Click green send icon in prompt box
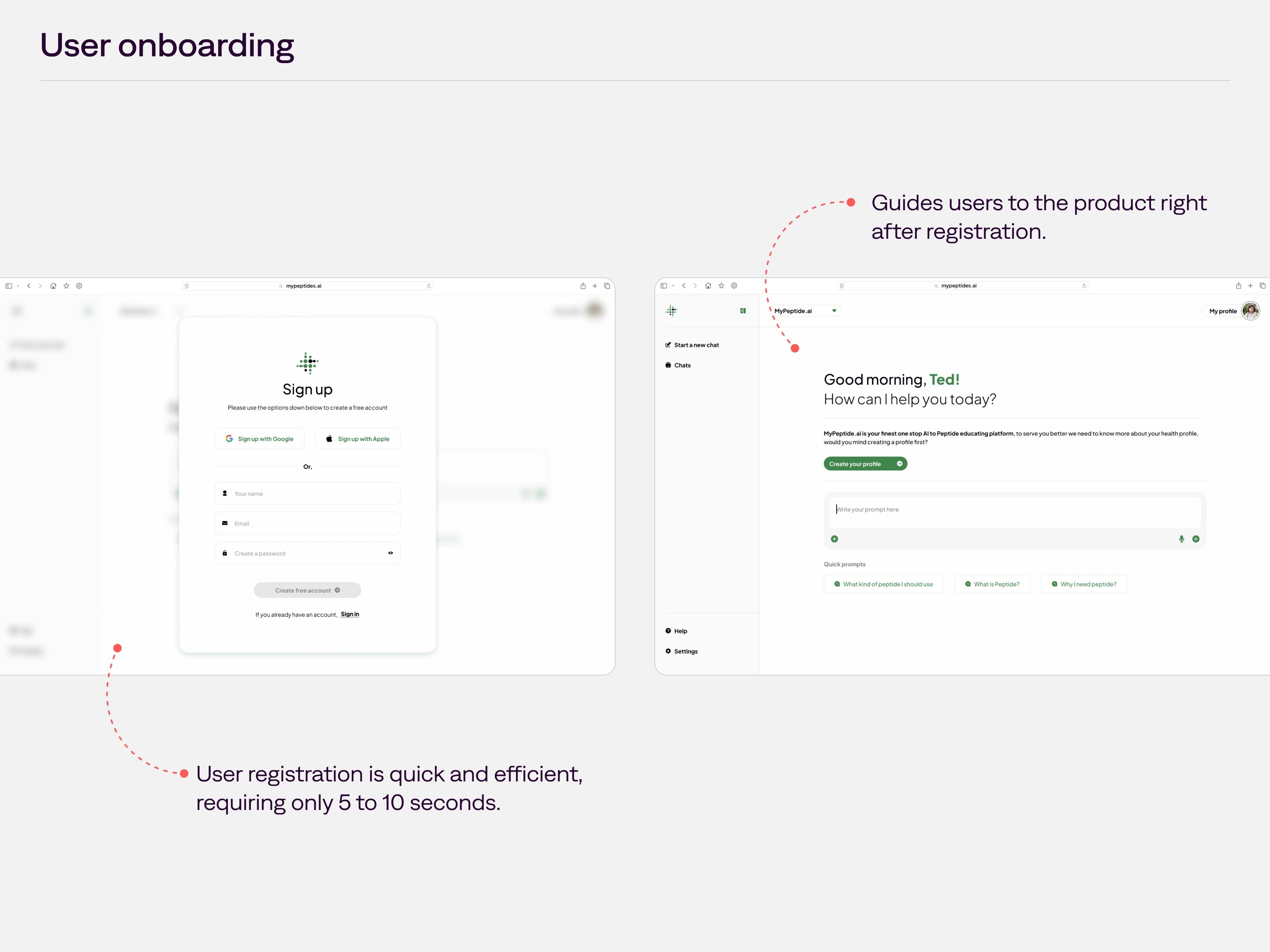This screenshot has height=952, width=1270. pos(1195,539)
